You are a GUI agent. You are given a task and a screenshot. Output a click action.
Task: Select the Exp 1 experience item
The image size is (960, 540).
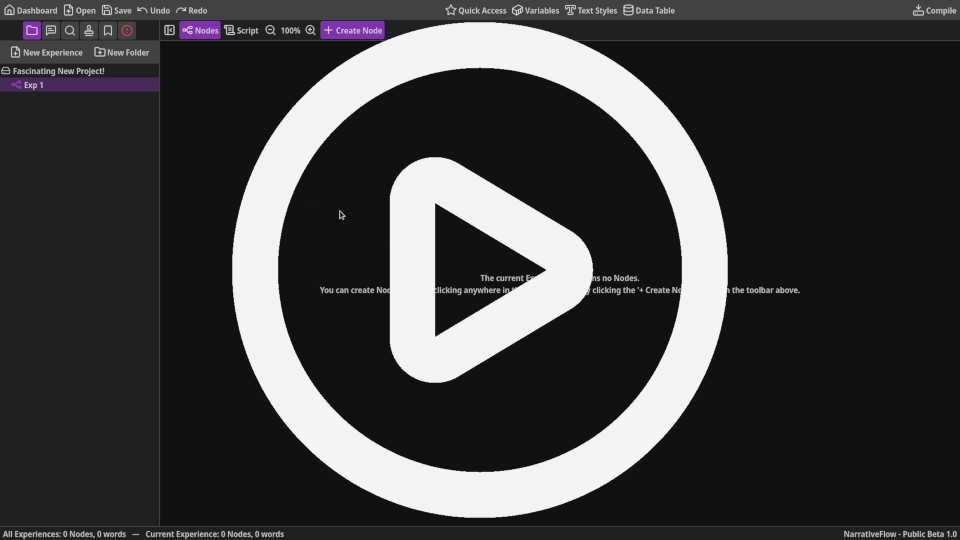point(80,85)
